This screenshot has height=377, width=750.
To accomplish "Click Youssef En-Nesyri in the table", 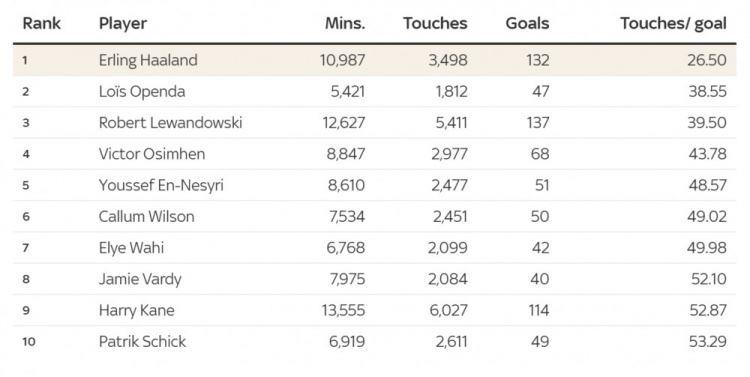I will [161, 186].
